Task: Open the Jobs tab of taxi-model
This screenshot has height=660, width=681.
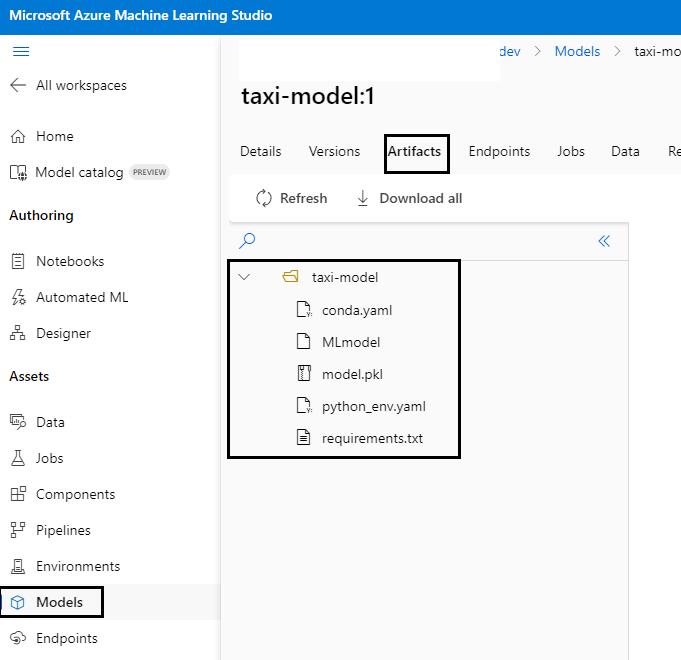Action: [x=571, y=152]
